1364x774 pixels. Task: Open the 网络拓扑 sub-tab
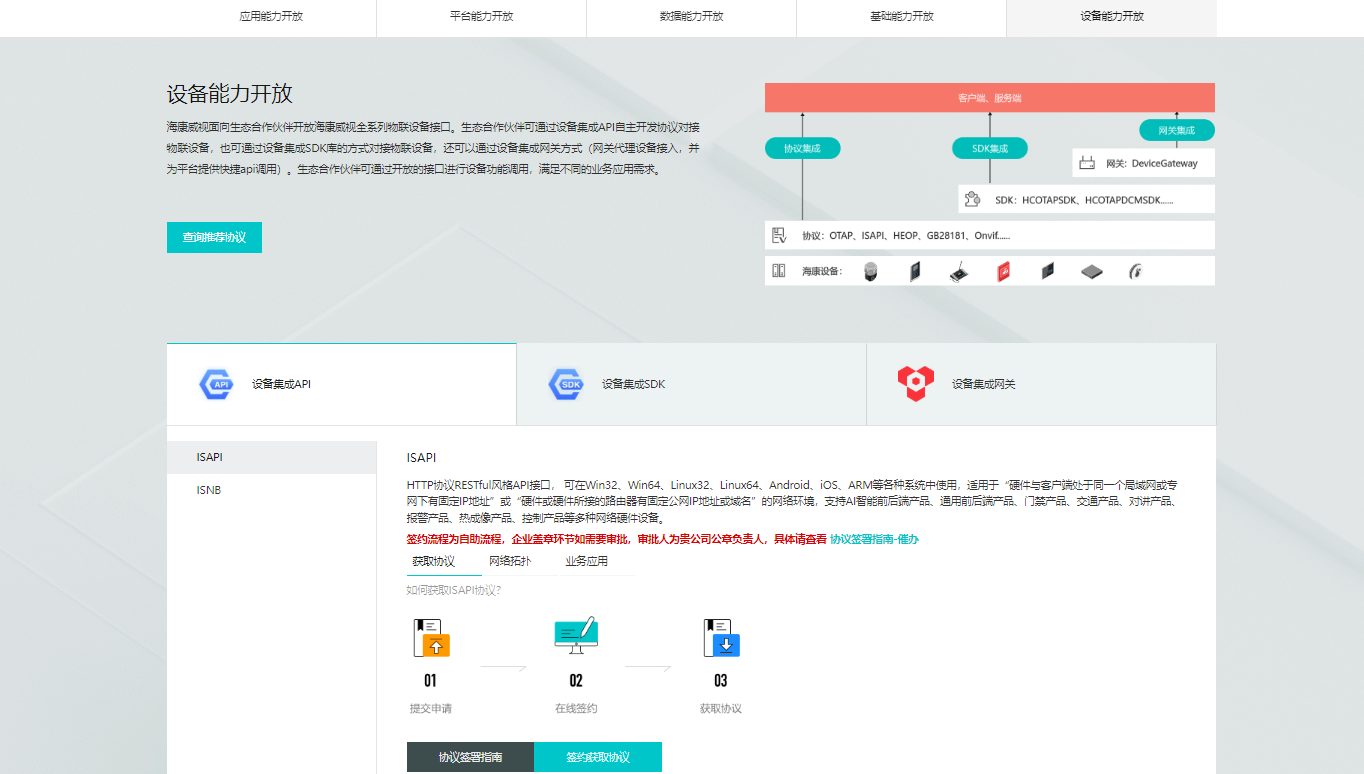click(x=510, y=561)
